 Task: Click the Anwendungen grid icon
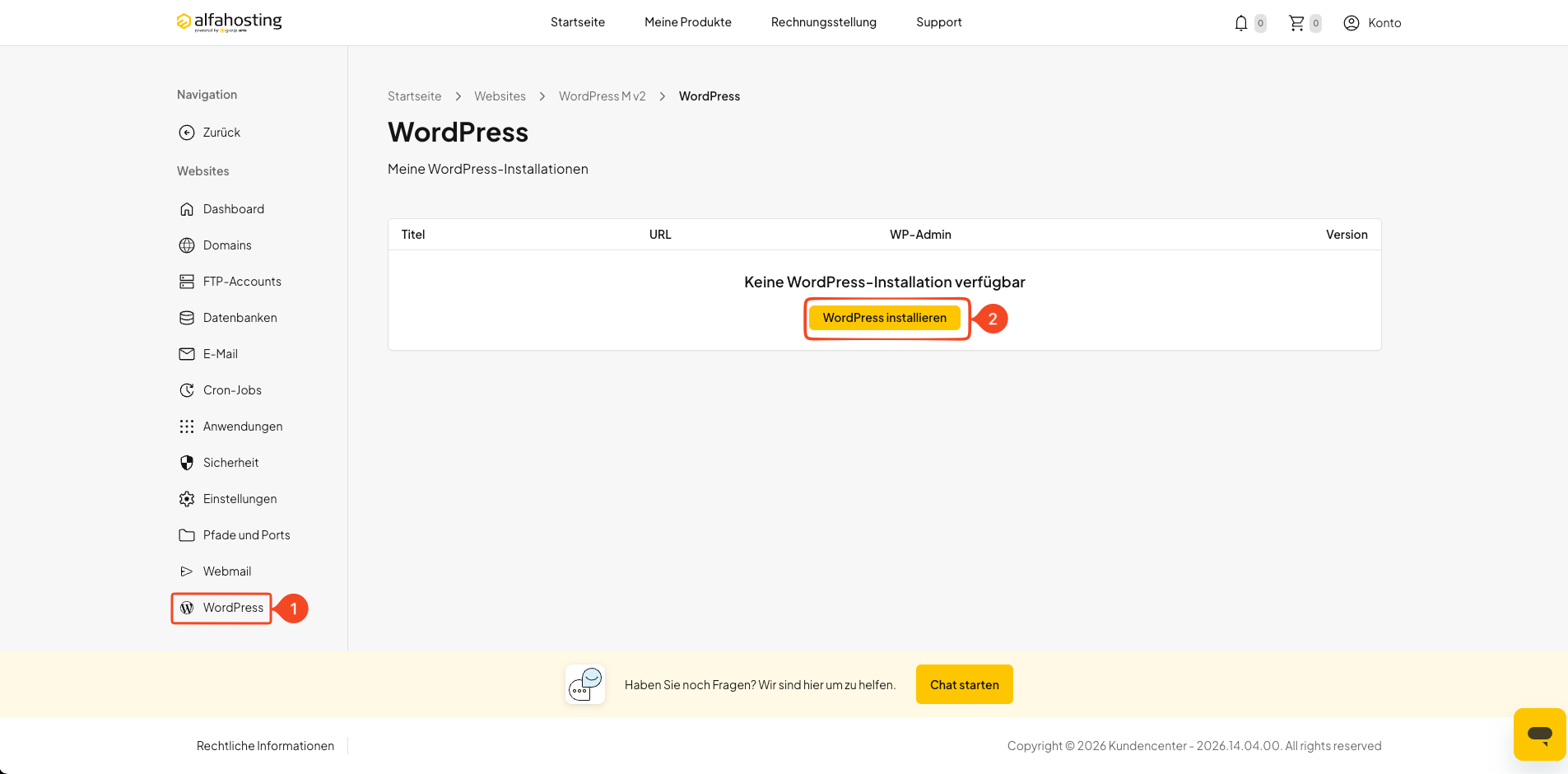coord(187,427)
